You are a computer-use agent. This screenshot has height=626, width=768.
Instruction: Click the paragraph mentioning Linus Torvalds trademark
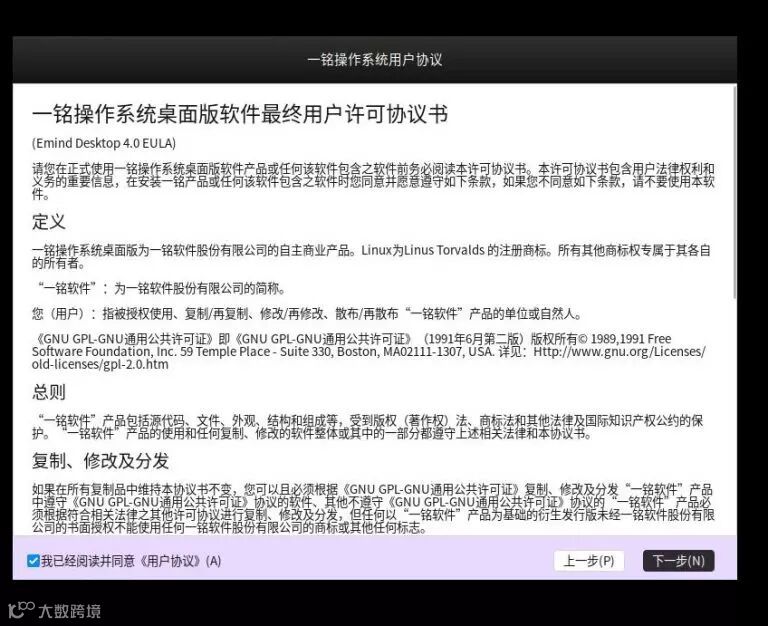click(371, 257)
